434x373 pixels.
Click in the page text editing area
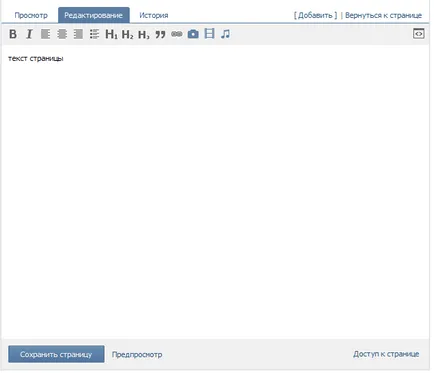pyautogui.click(x=215, y=192)
